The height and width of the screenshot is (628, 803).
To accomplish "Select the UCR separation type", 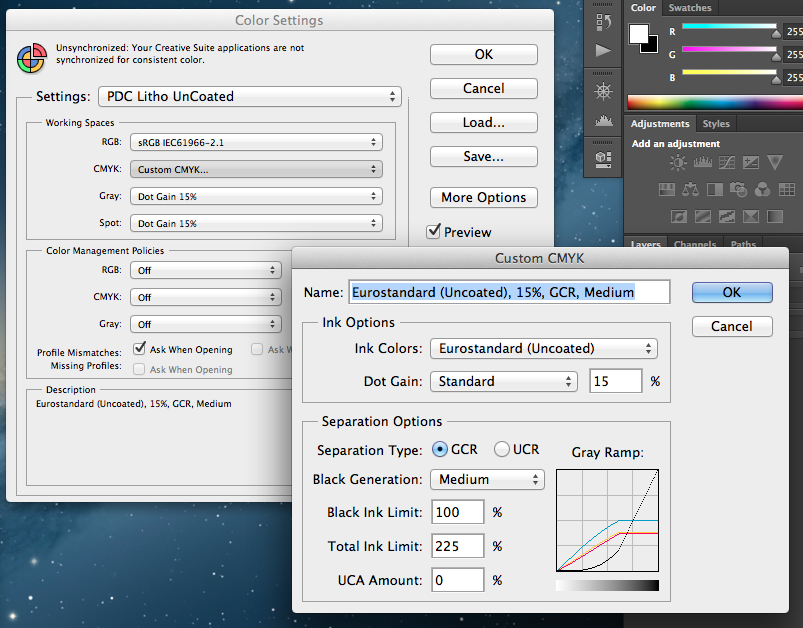I will click(x=501, y=450).
